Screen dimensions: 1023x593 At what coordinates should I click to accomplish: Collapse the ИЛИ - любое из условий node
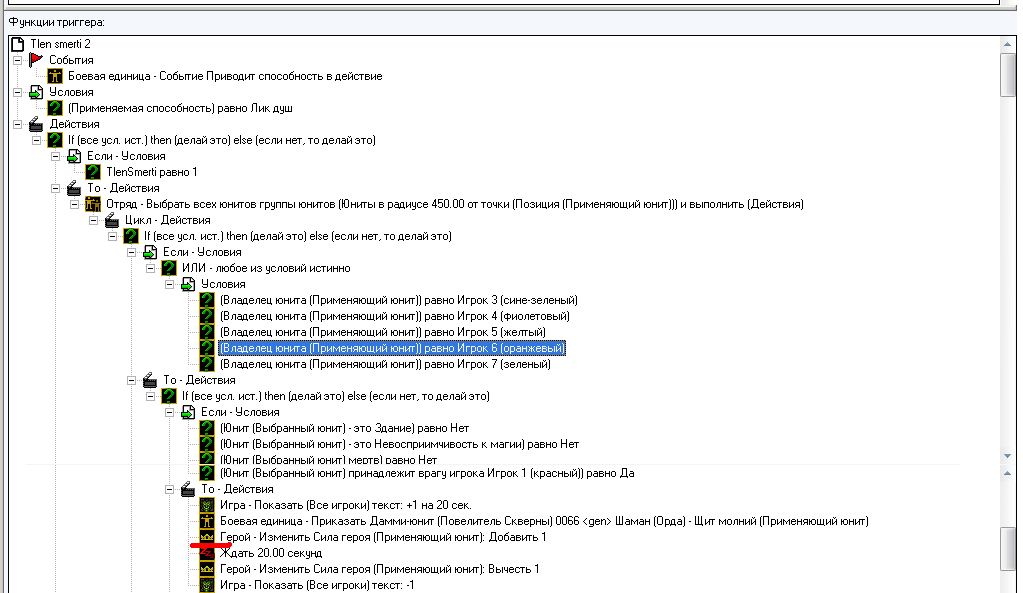coord(150,268)
